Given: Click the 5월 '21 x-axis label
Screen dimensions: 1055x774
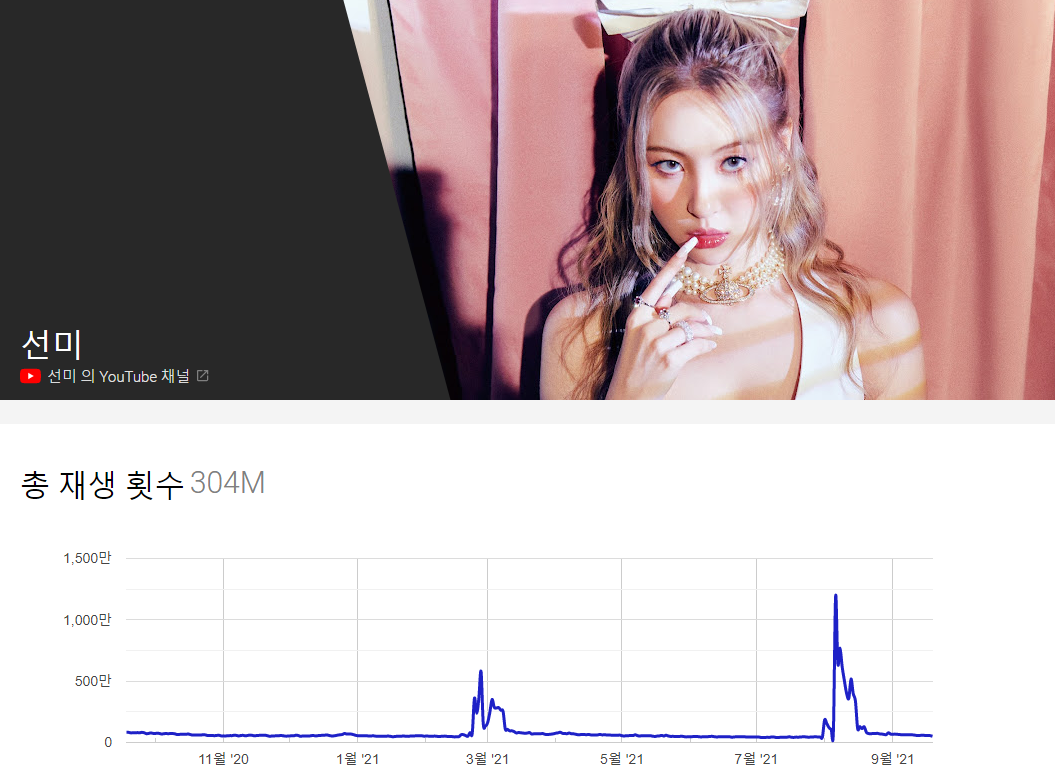Looking at the screenshot, I should (x=621, y=760).
